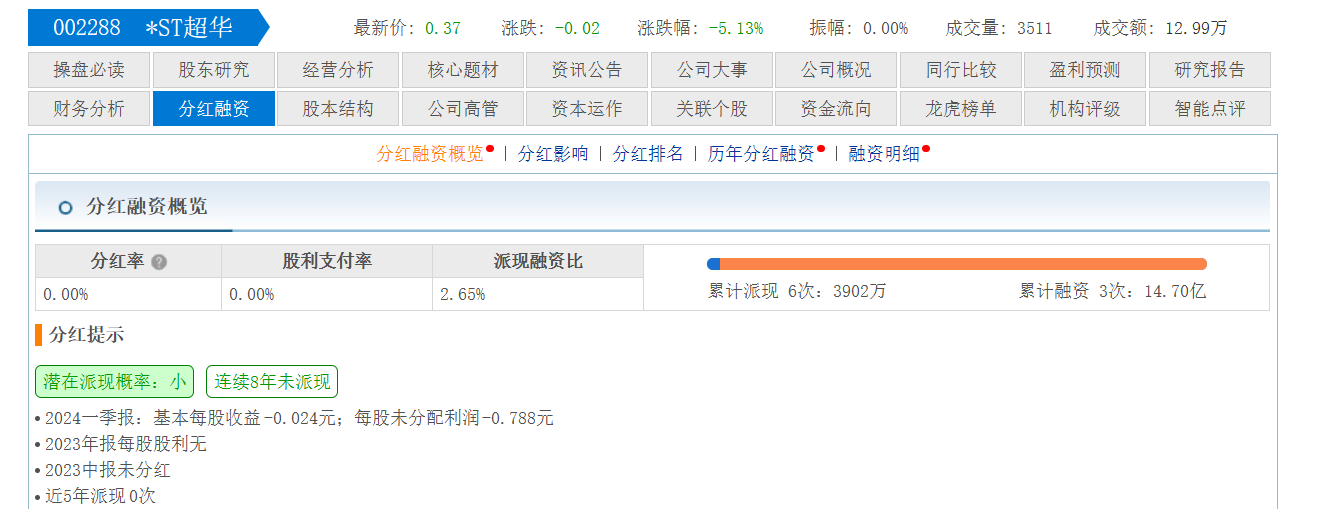Click the 连续8年未派现 tag
1327x509 pixels.
pos(272,382)
